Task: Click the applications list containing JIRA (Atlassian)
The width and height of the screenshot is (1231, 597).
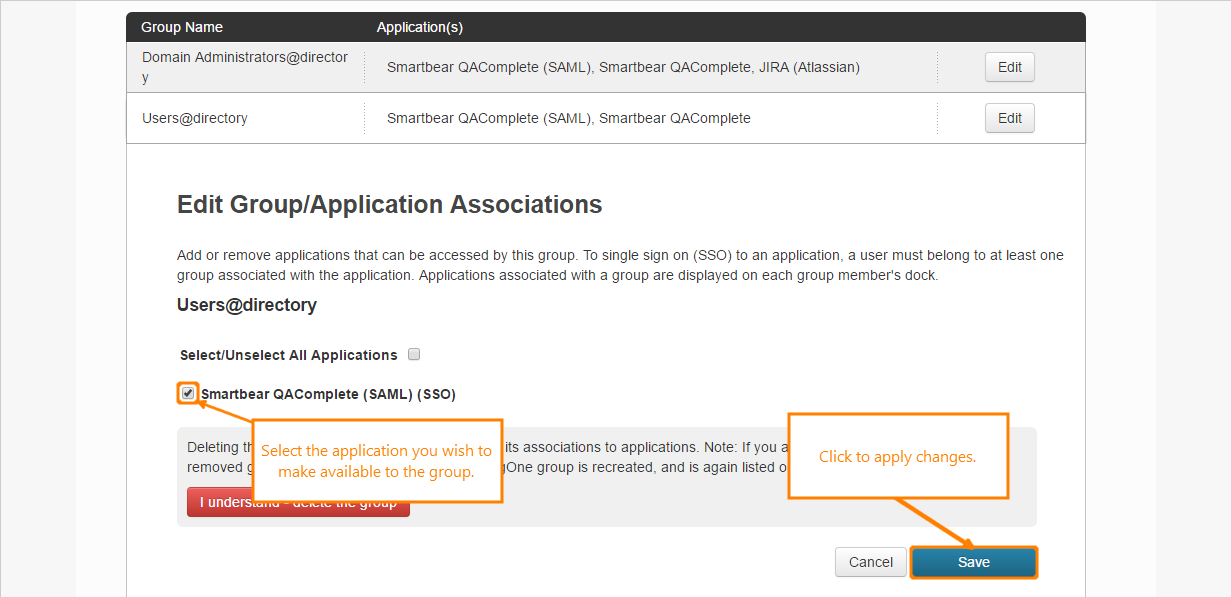Action: 623,67
